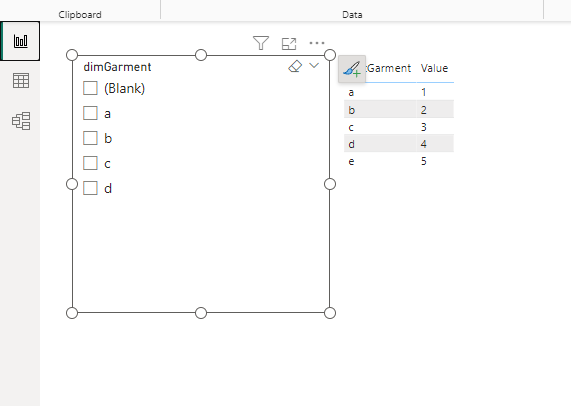Check the (Blank) checkbox
The width and height of the screenshot is (571, 406).
(x=90, y=88)
